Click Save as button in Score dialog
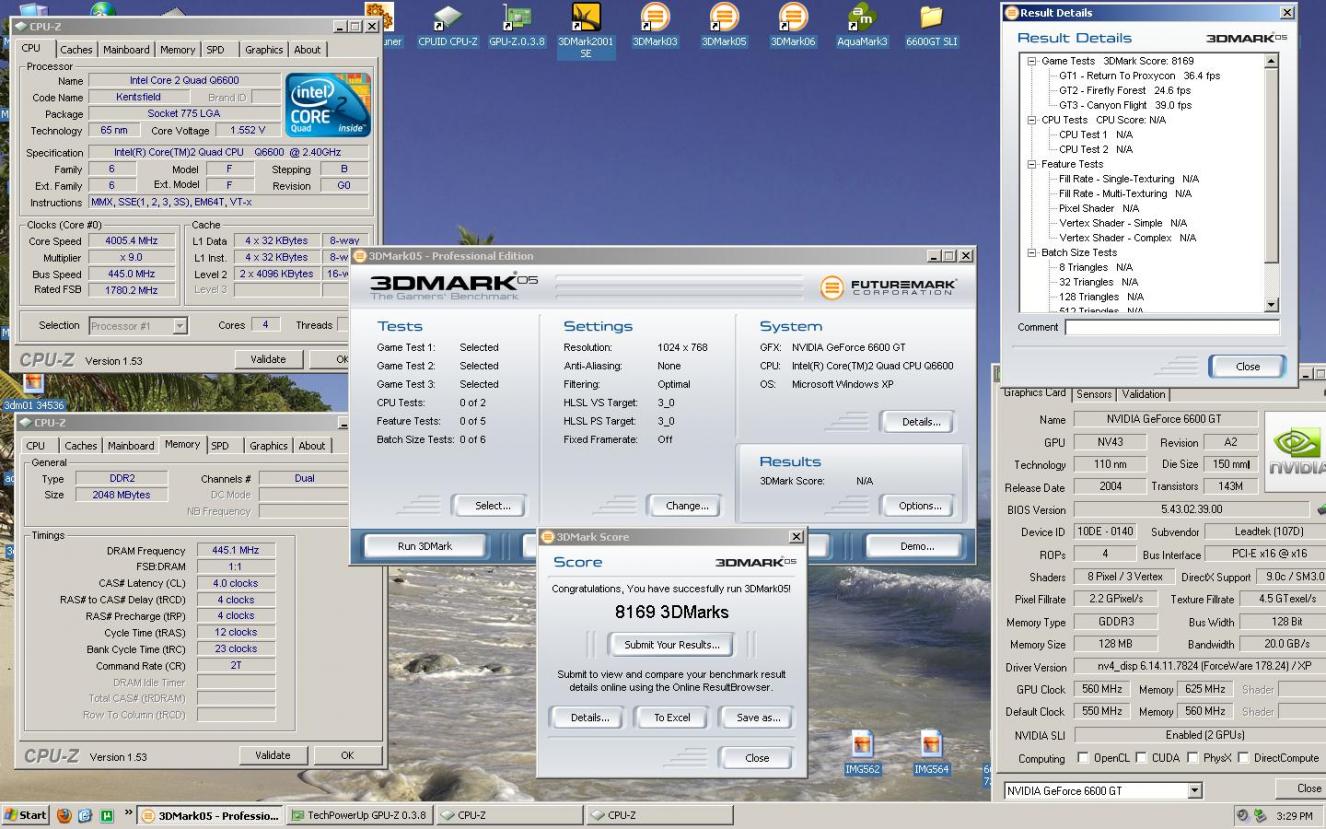The image size is (1326, 829). (757, 718)
